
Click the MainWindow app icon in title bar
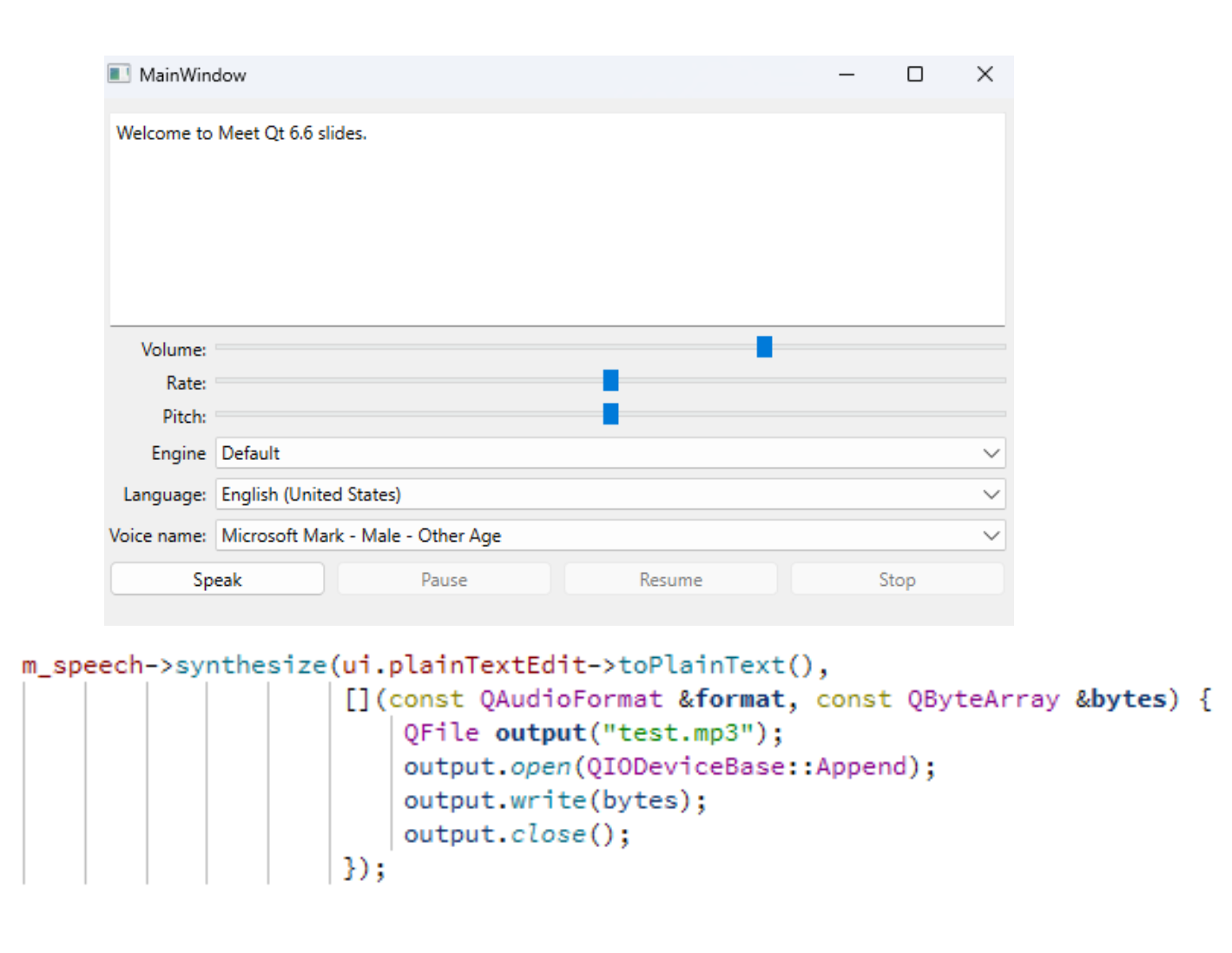coord(119,74)
